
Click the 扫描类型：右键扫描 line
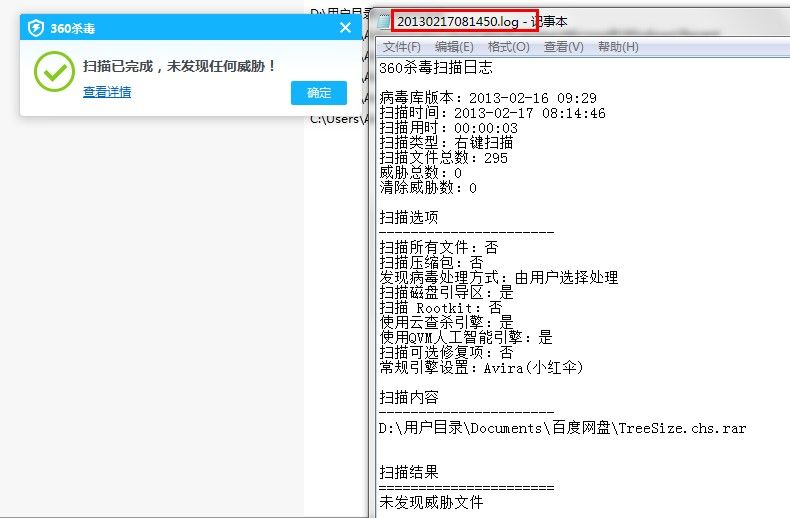point(446,143)
